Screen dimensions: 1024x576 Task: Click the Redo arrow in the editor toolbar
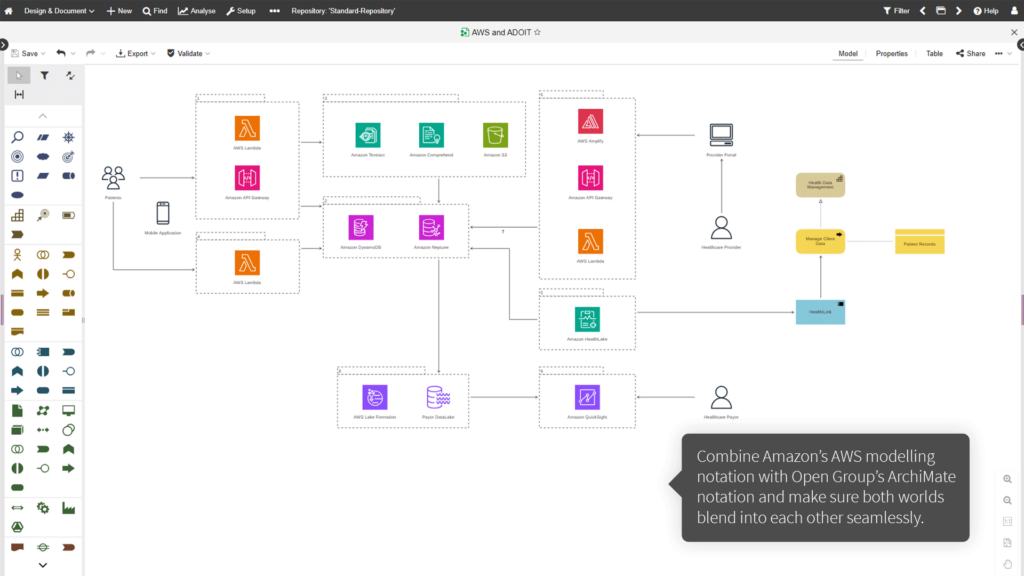point(91,53)
